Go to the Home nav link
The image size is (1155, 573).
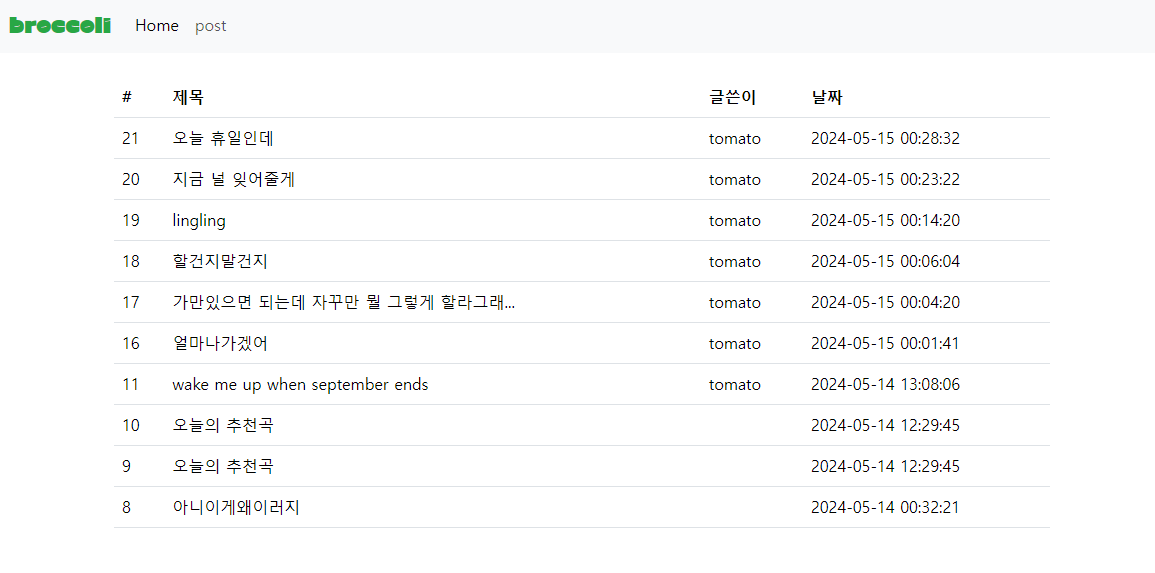tap(157, 26)
